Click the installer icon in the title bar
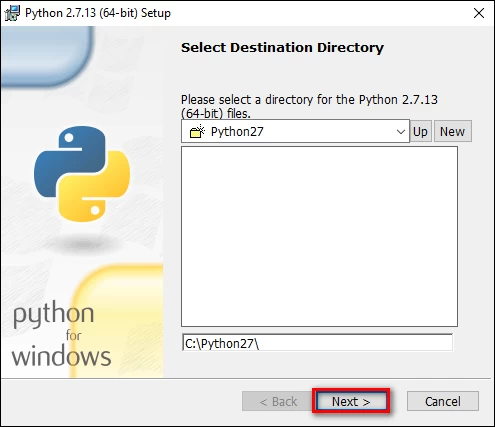Screen dimensions: 495x427 tap(12, 13)
